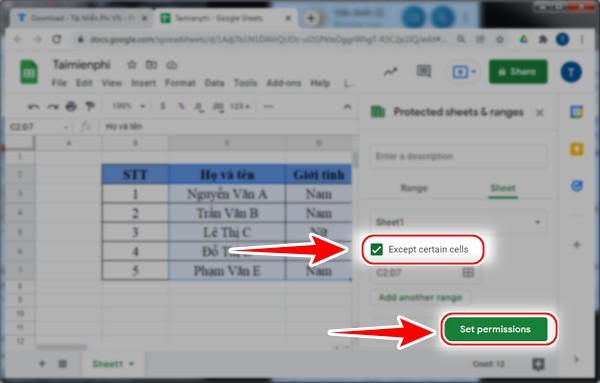Open the Tools menu

pyautogui.click(x=245, y=83)
